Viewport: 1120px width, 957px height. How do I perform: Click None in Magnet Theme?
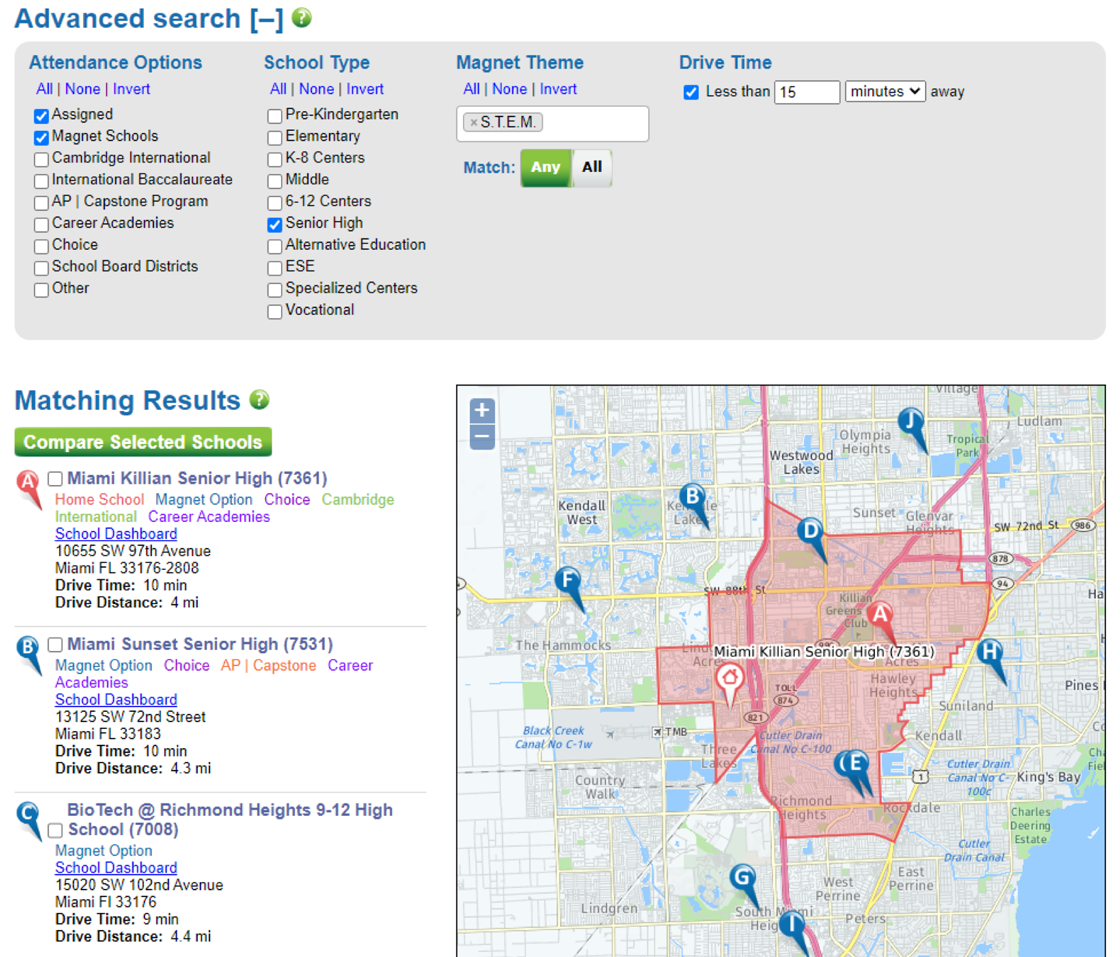[509, 89]
